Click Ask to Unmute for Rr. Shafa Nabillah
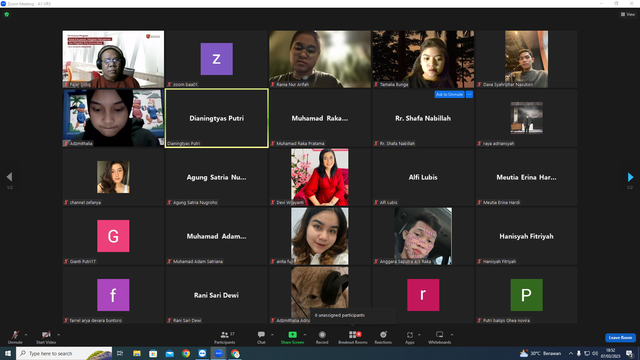 (449, 94)
